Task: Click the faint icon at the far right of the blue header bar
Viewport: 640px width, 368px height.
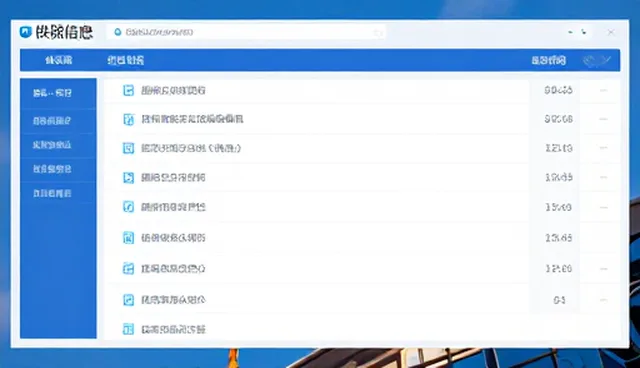Action: point(597,60)
